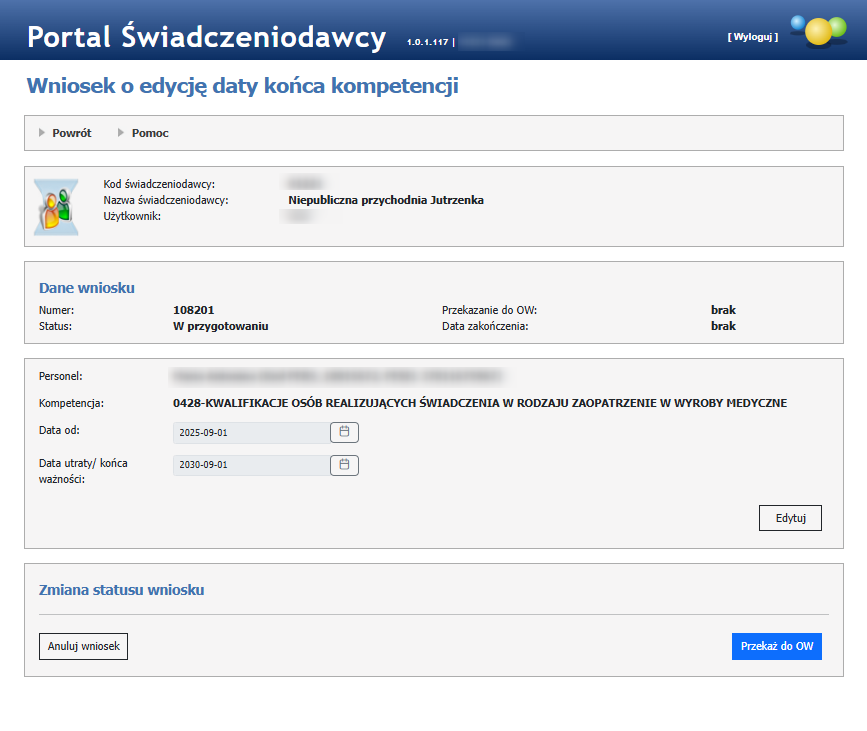The width and height of the screenshot is (867, 731).
Task: Submit using the Przekaż do OW button
Action: coord(776,647)
